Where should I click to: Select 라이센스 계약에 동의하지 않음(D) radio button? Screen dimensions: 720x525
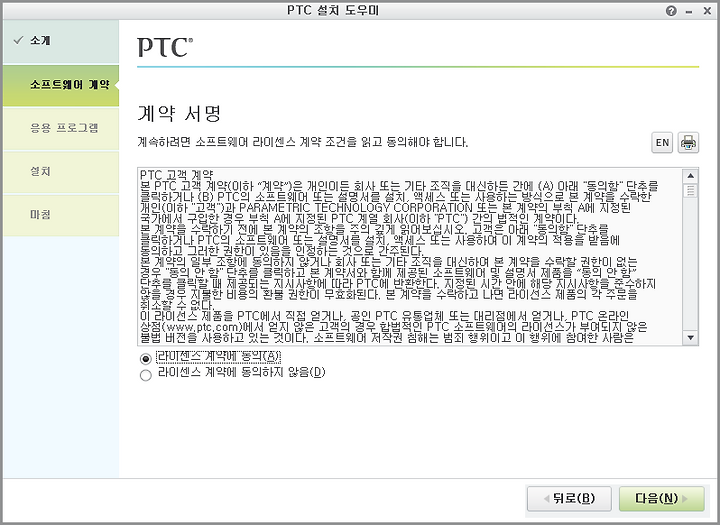tap(146, 375)
